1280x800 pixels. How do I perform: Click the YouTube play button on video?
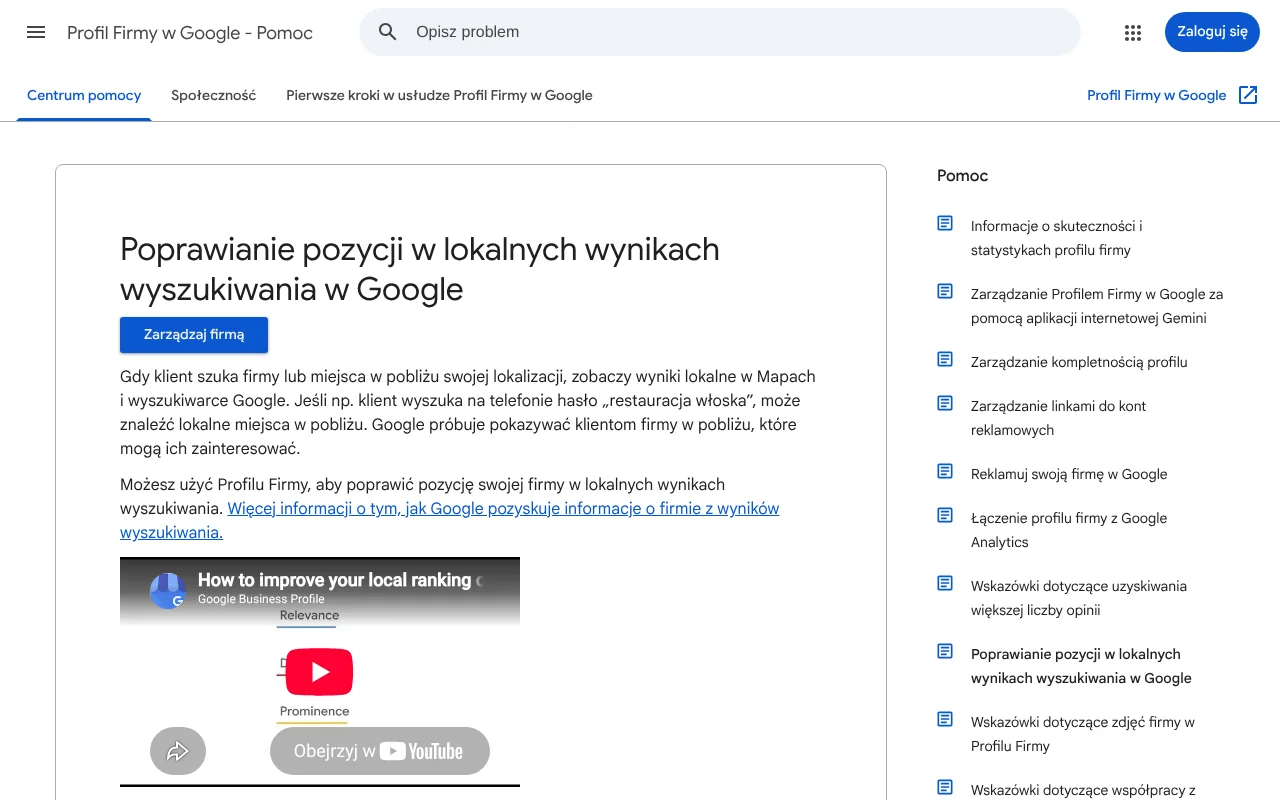pyautogui.click(x=320, y=672)
